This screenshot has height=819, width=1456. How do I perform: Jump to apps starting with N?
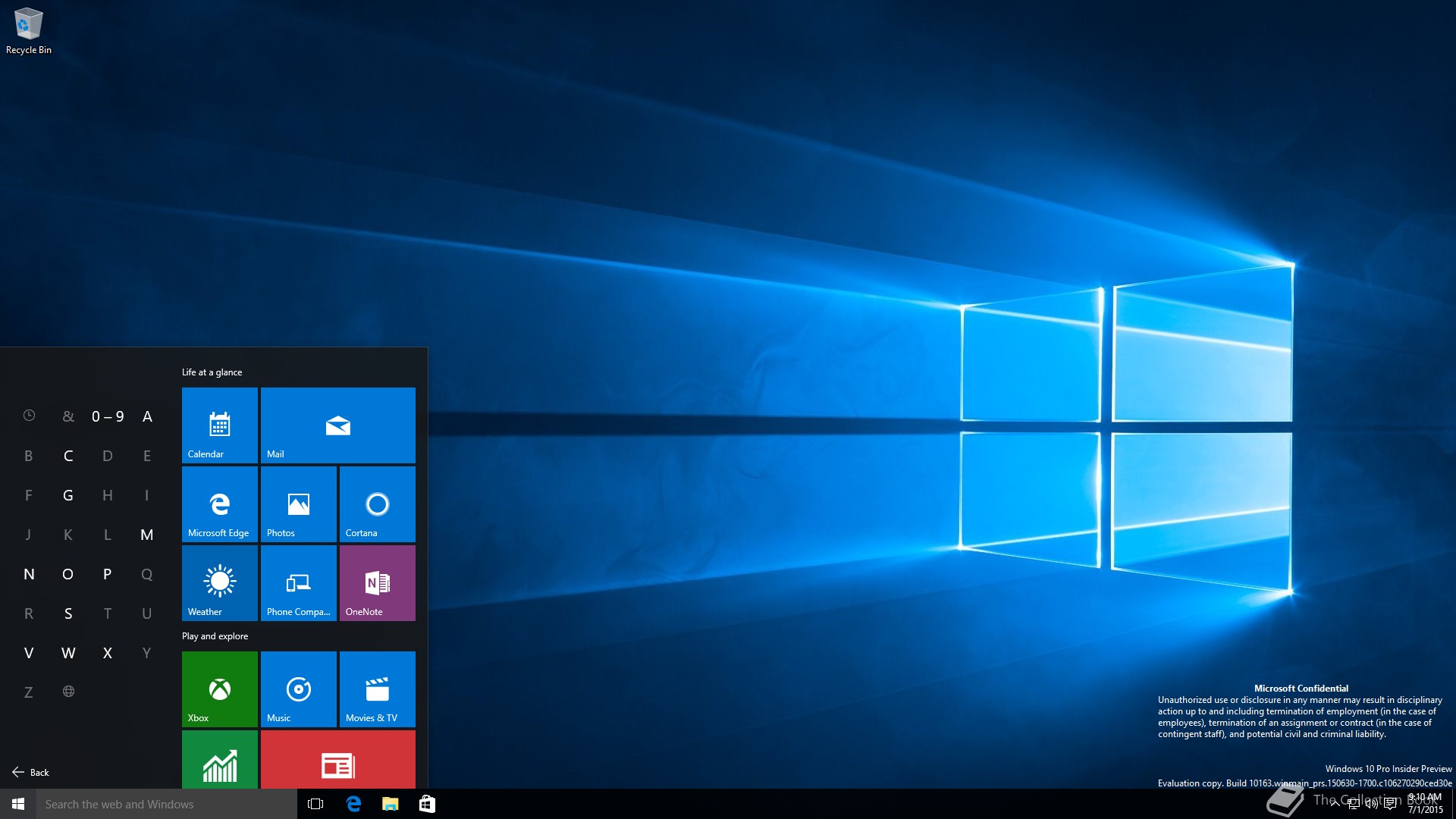[x=29, y=574]
